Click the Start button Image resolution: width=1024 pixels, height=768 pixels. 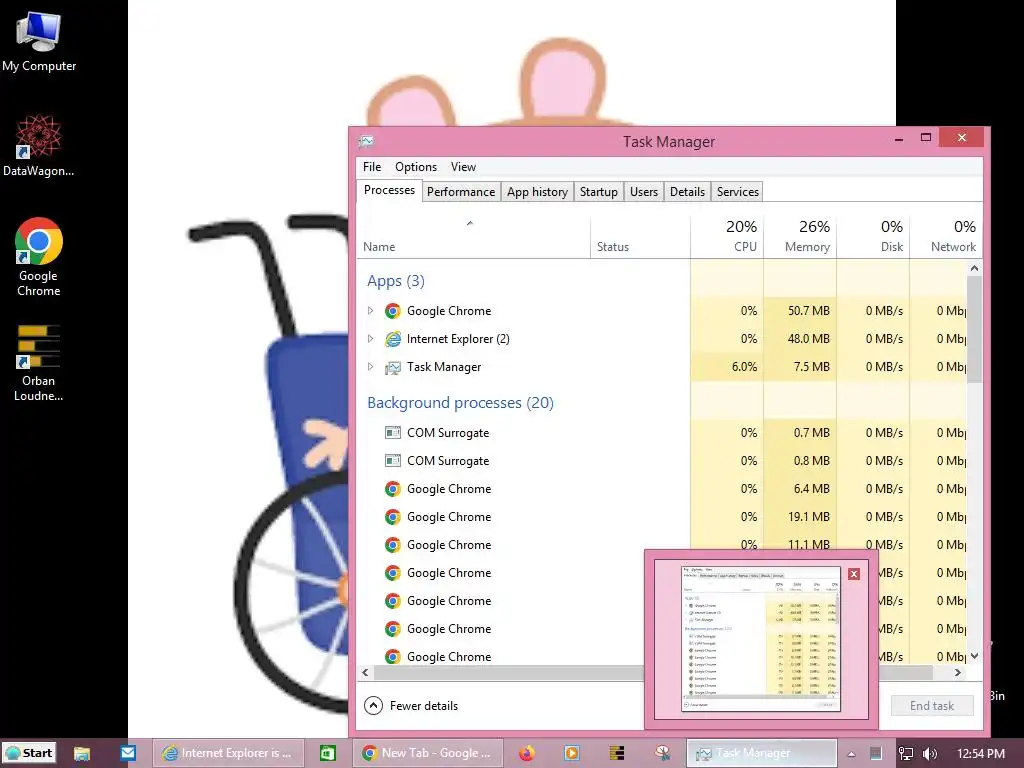pyautogui.click(x=29, y=753)
